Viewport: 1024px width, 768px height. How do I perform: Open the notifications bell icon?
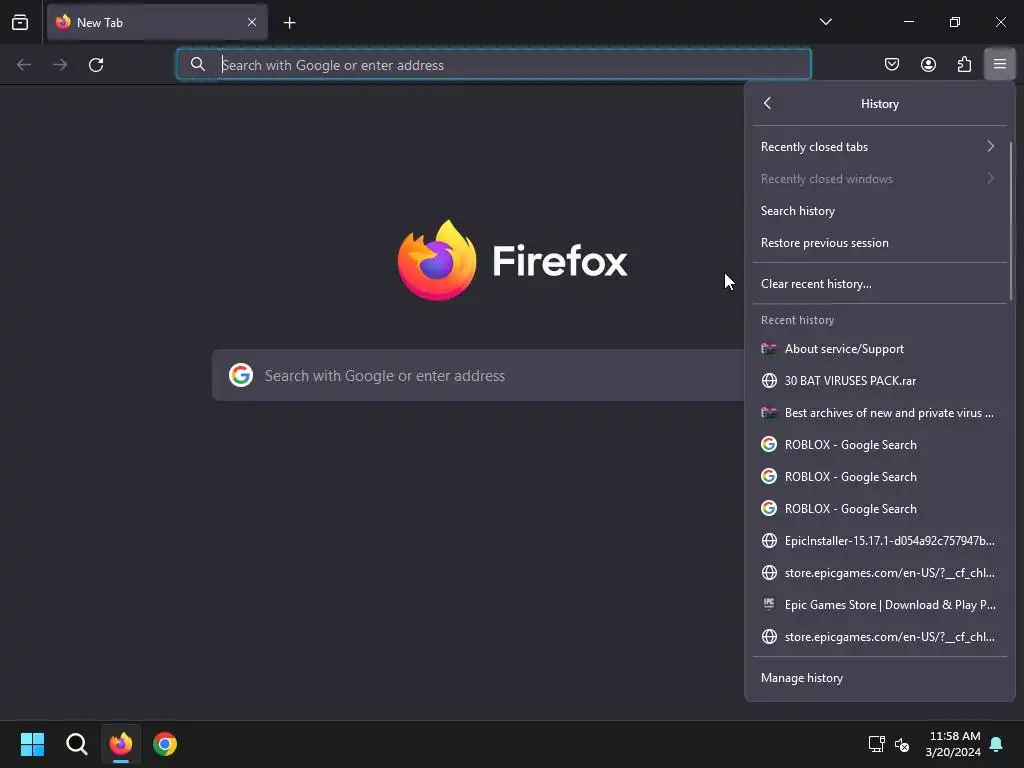997,744
